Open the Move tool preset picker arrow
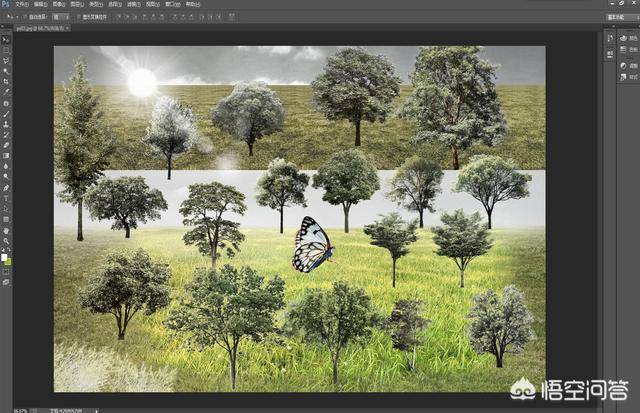The image size is (640, 413). pyautogui.click(x=14, y=17)
